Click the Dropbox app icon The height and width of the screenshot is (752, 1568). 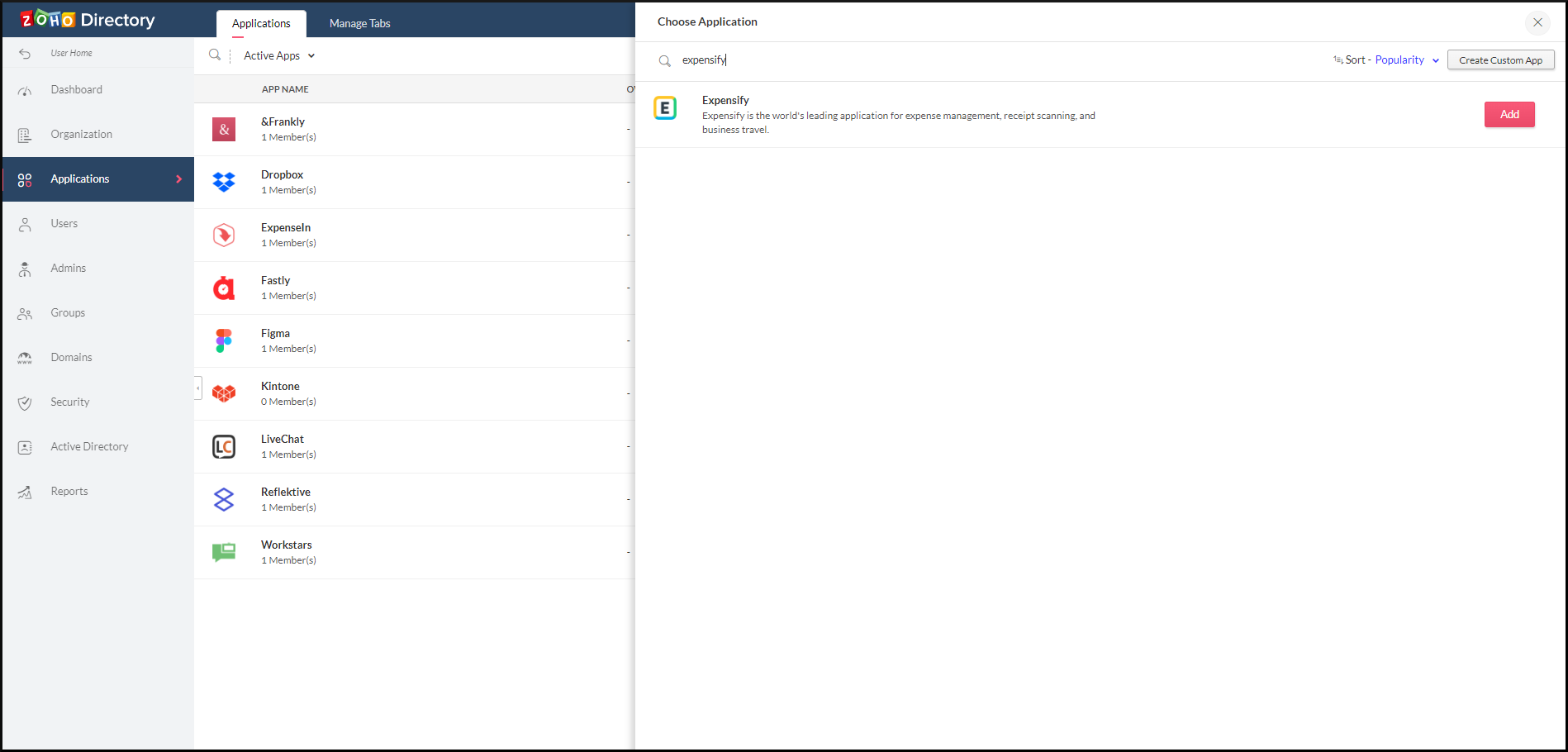pos(224,182)
